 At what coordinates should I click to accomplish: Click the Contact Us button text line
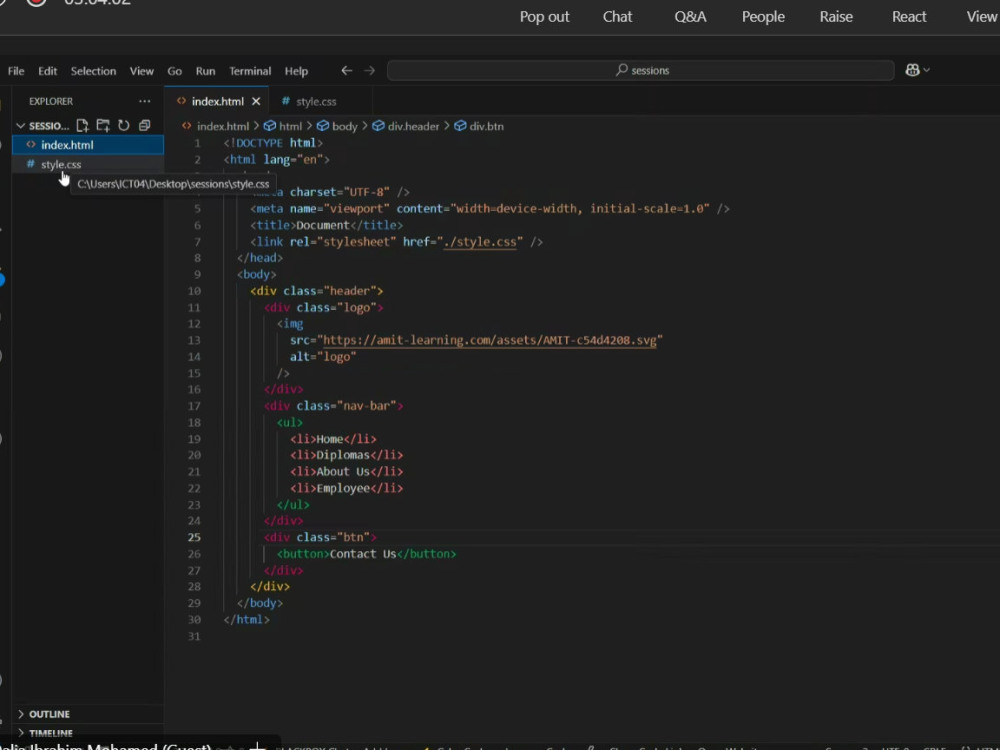point(366,554)
